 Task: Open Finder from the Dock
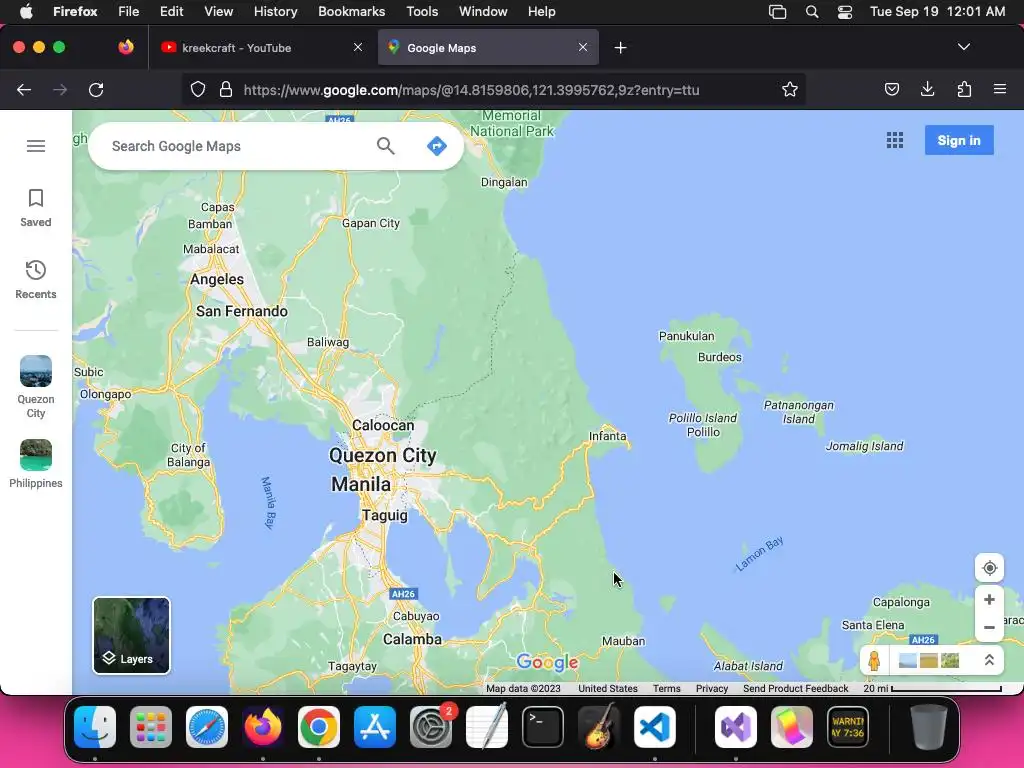(95, 727)
